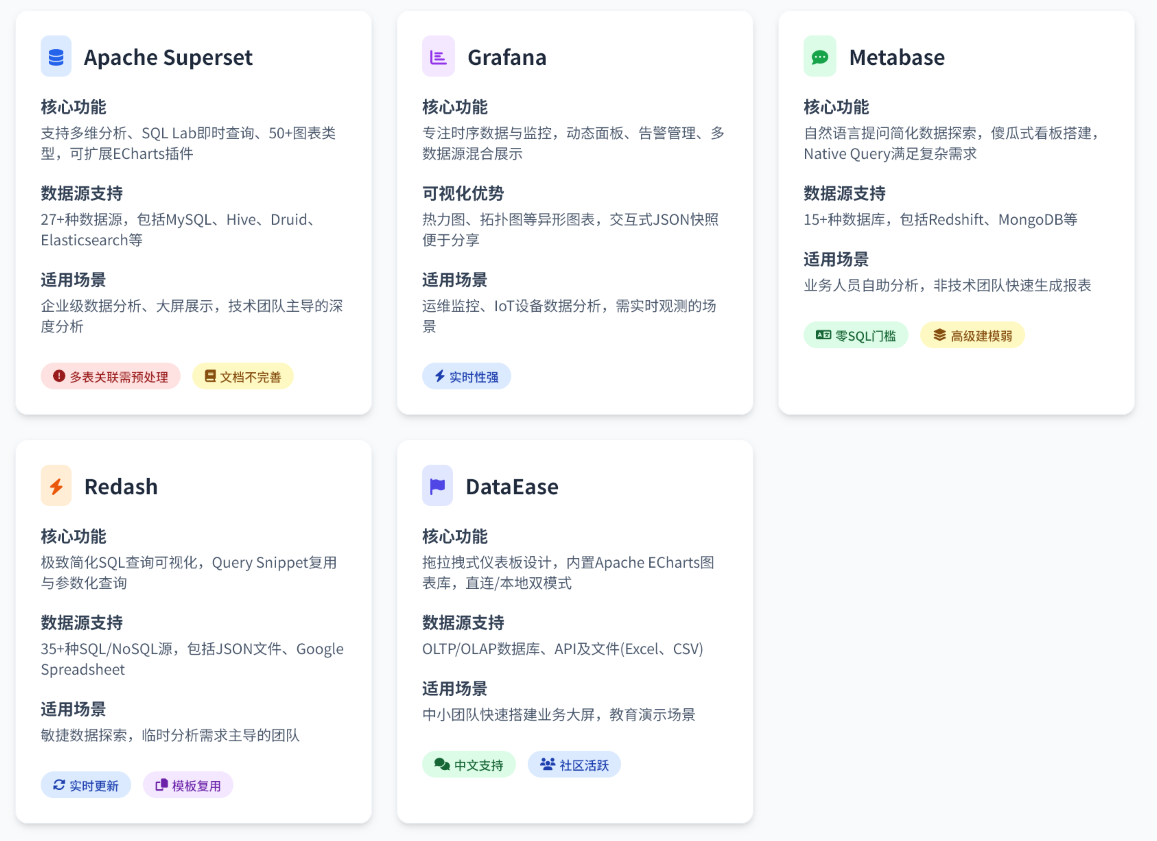Click the book icon in 文档不完善 tag
The width and height of the screenshot is (1157, 841).
(x=210, y=376)
